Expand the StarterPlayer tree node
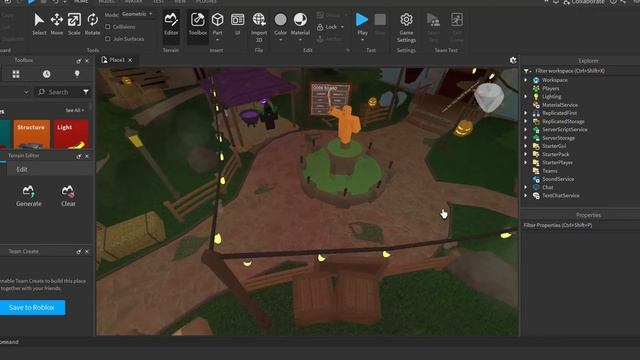Viewport: 640px width, 360px height. click(x=526, y=162)
